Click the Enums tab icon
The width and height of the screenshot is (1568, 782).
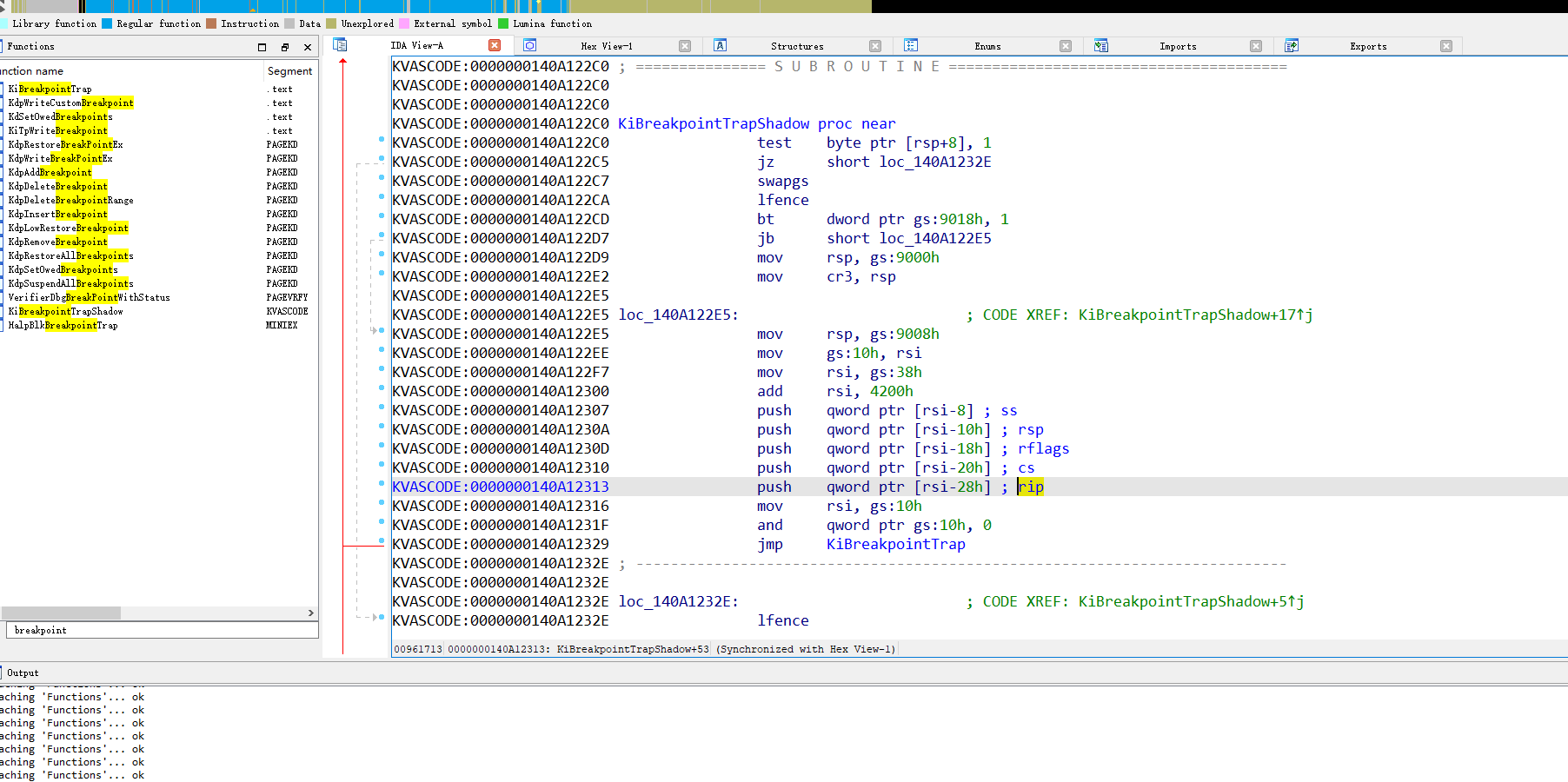[910, 45]
